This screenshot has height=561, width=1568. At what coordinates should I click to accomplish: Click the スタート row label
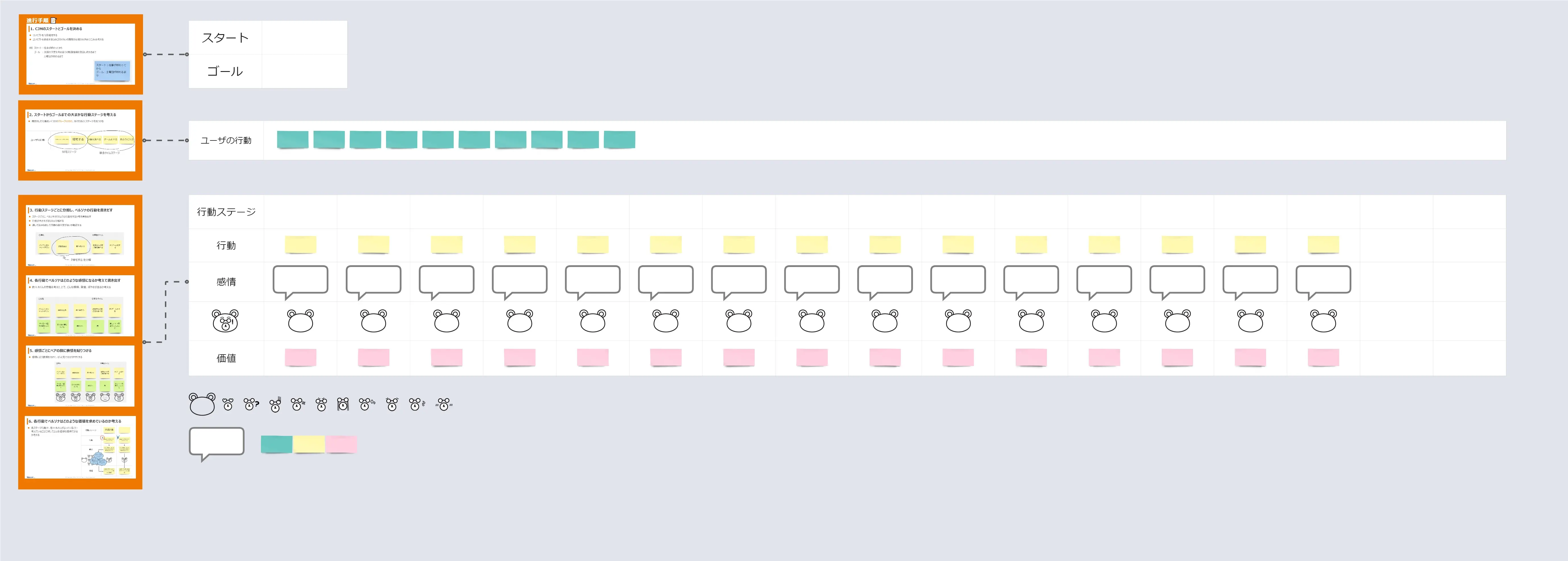tap(225, 38)
